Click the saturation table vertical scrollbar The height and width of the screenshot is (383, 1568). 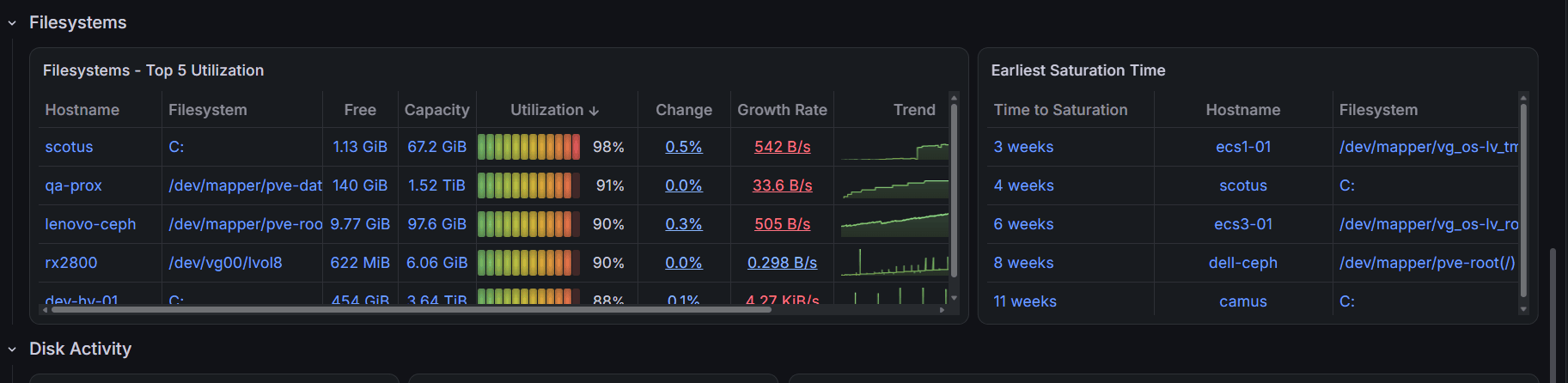[x=1523, y=199]
